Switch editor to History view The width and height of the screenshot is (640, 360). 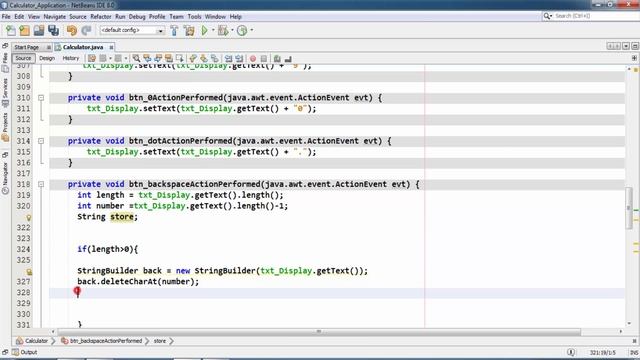pos(71,58)
